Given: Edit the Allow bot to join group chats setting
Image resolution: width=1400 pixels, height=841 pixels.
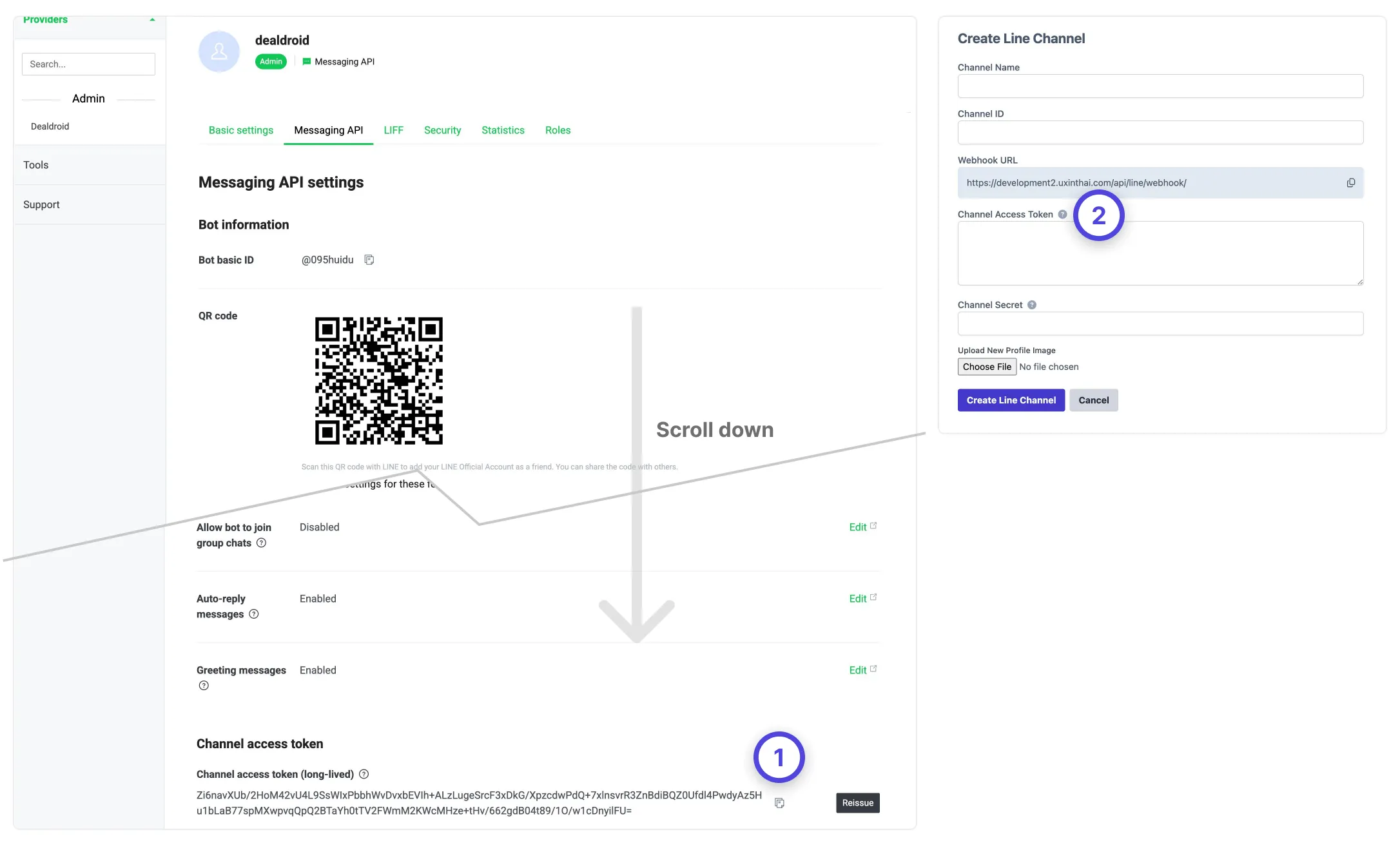Looking at the screenshot, I should (x=857, y=527).
